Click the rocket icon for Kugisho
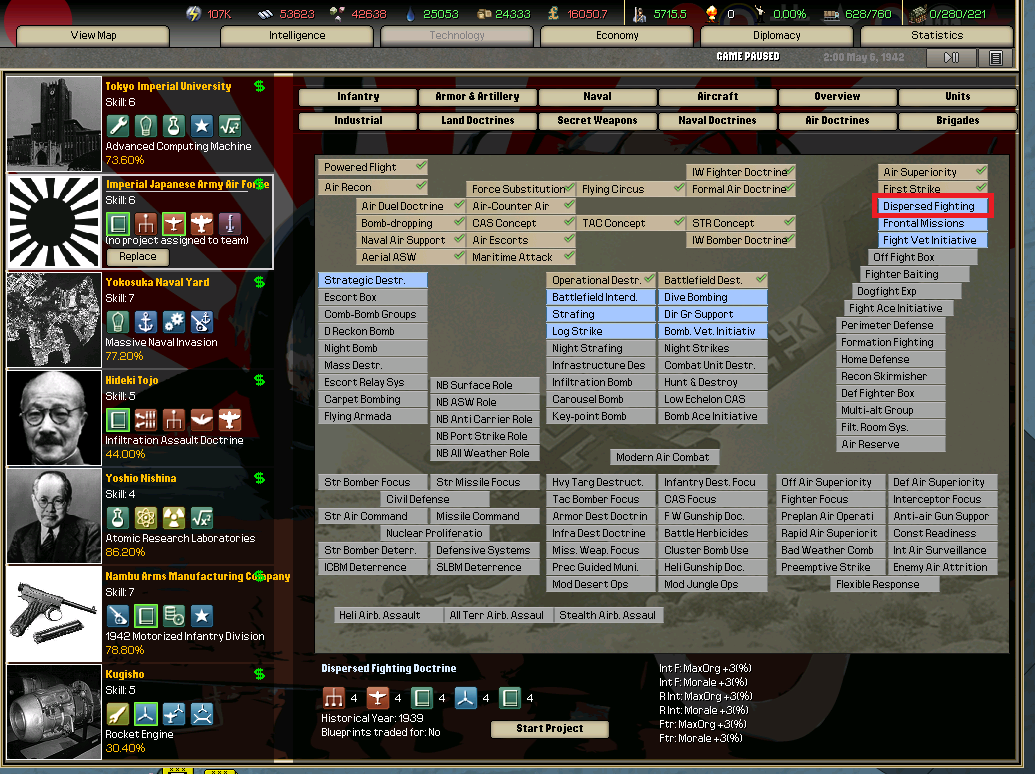 coord(118,714)
